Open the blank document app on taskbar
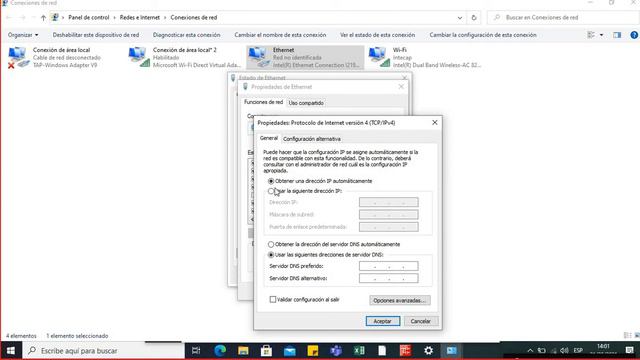Screen dimensions: 640x360 382,351
